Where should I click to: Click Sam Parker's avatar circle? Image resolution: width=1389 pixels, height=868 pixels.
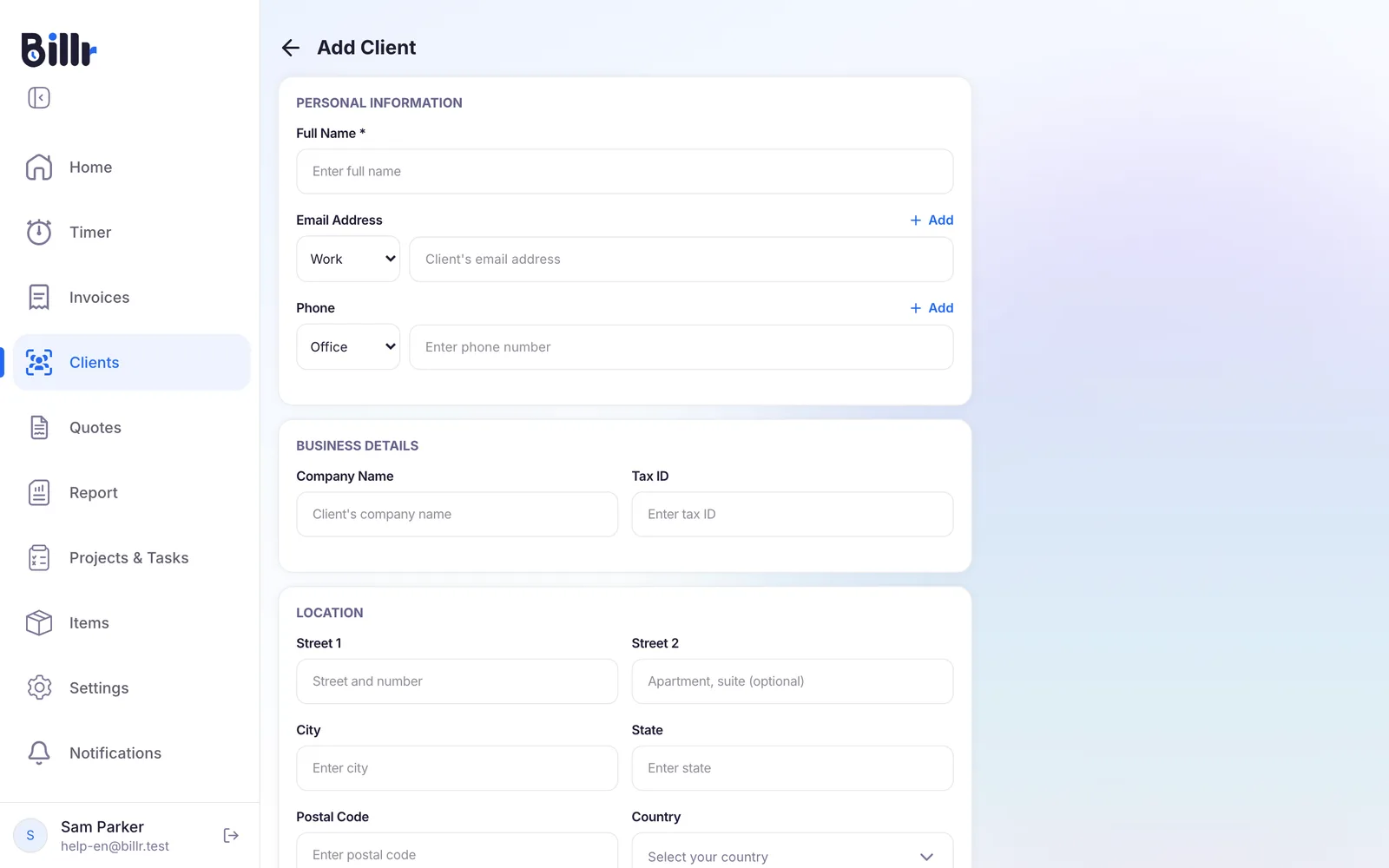coord(30,836)
